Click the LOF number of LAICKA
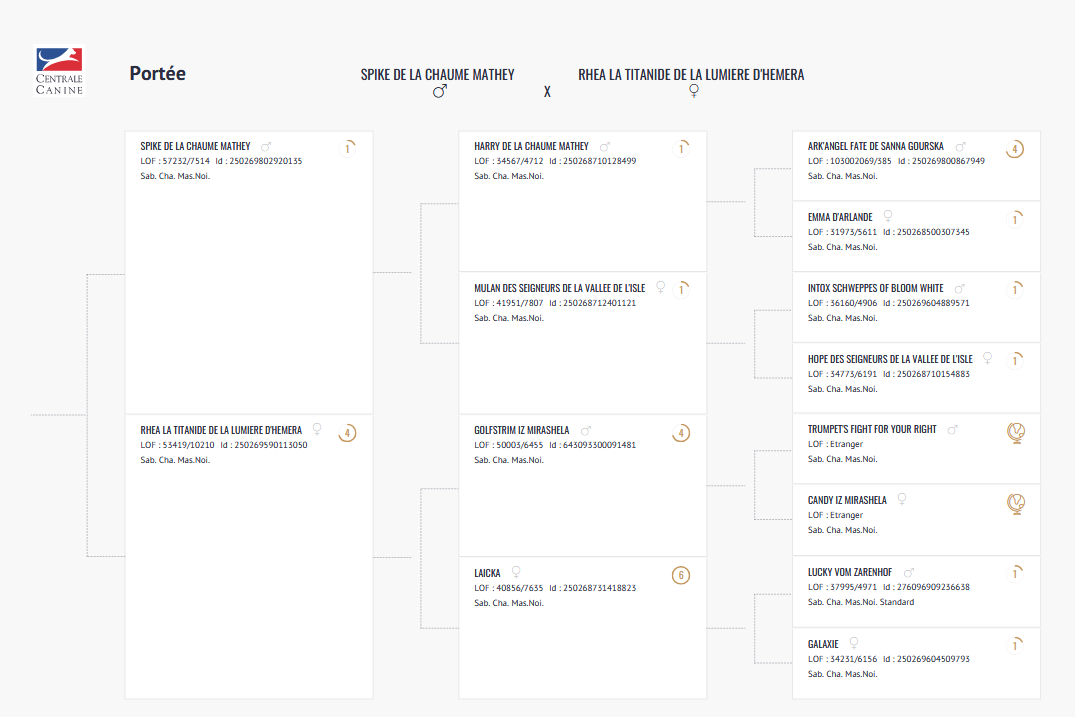 pos(509,588)
